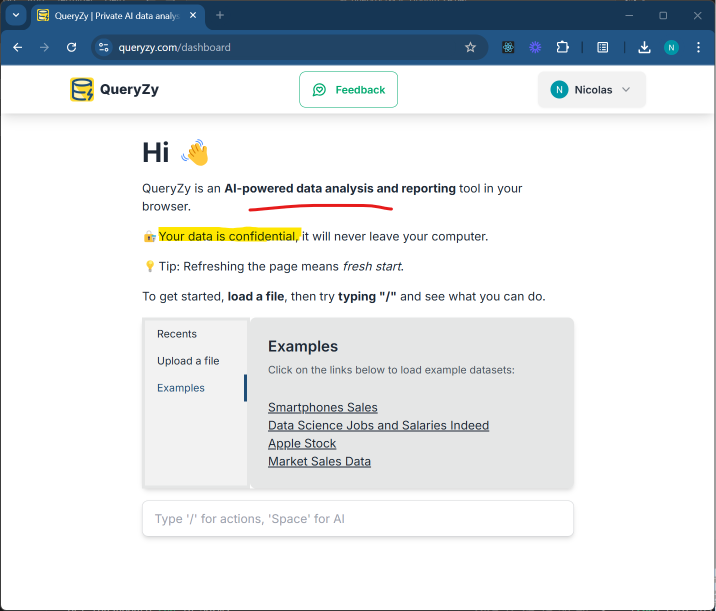
Task: Load the Smartphones Sales dataset
Action: pyautogui.click(x=322, y=407)
